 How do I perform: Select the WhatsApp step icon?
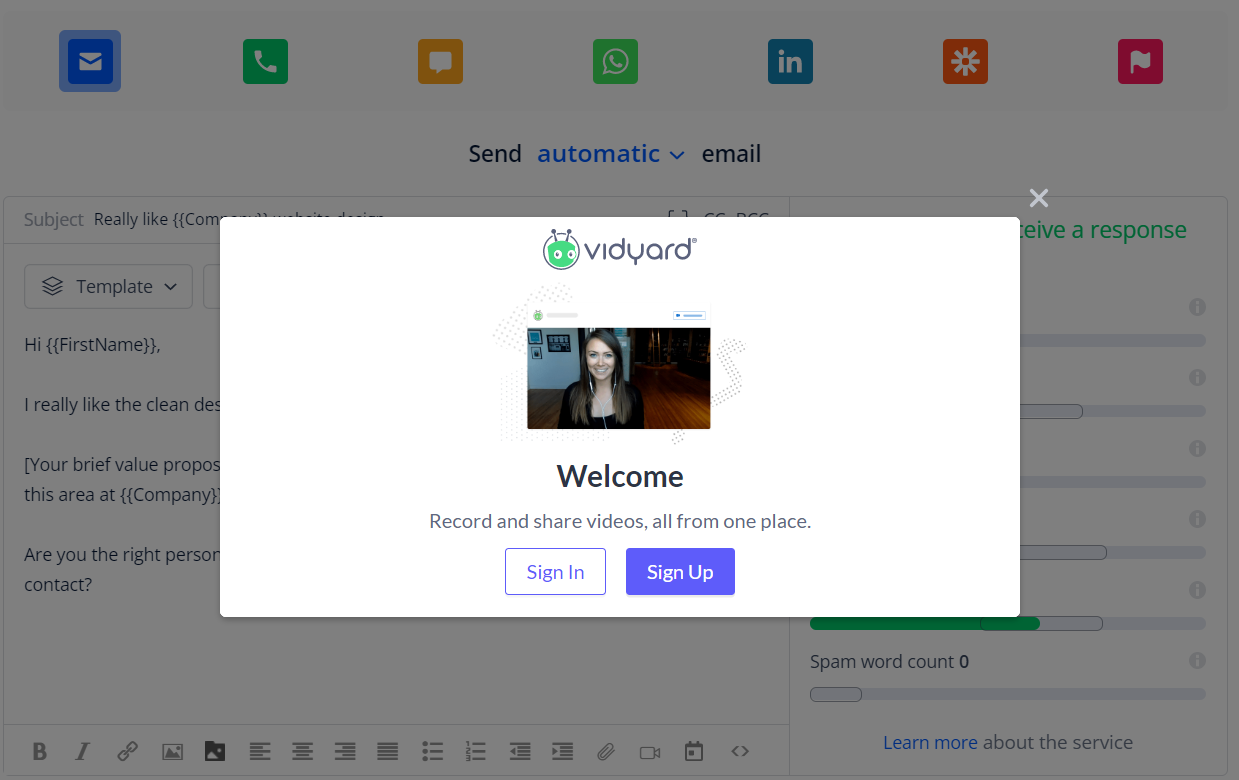615,61
